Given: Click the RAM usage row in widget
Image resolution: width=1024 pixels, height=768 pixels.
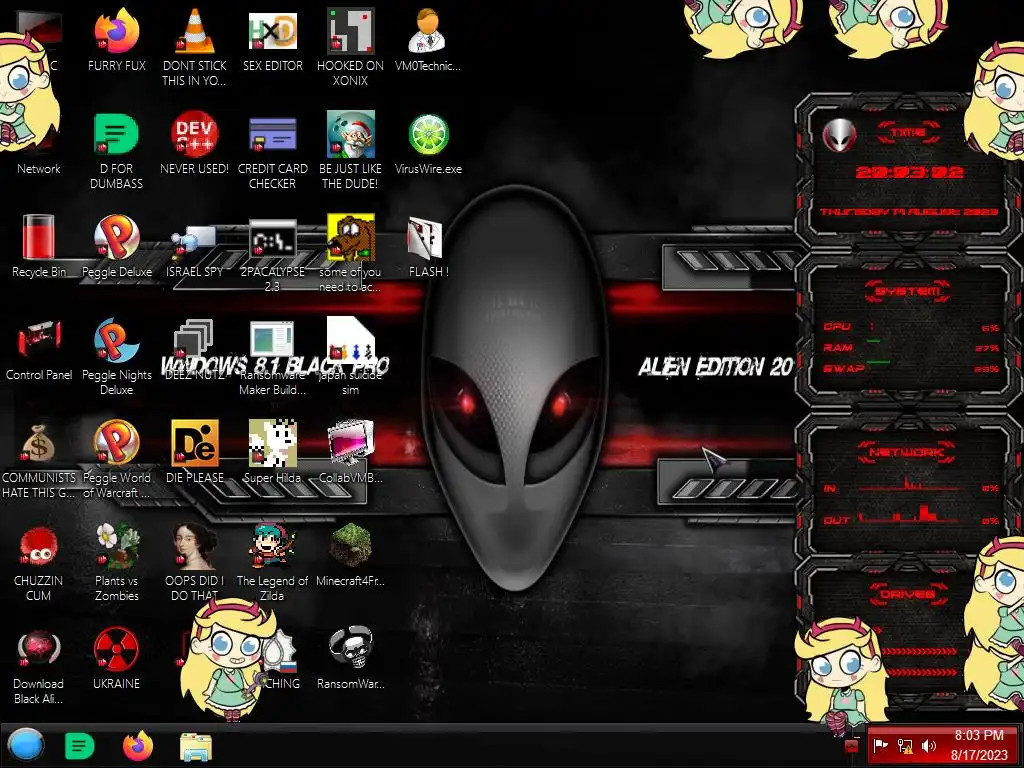Looking at the screenshot, I should pyautogui.click(x=910, y=347).
